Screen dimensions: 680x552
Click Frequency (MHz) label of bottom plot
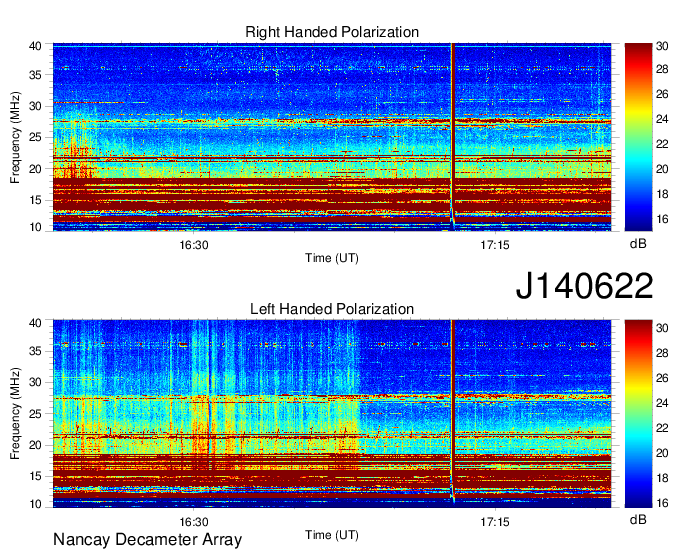pyautogui.click(x=15, y=414)
